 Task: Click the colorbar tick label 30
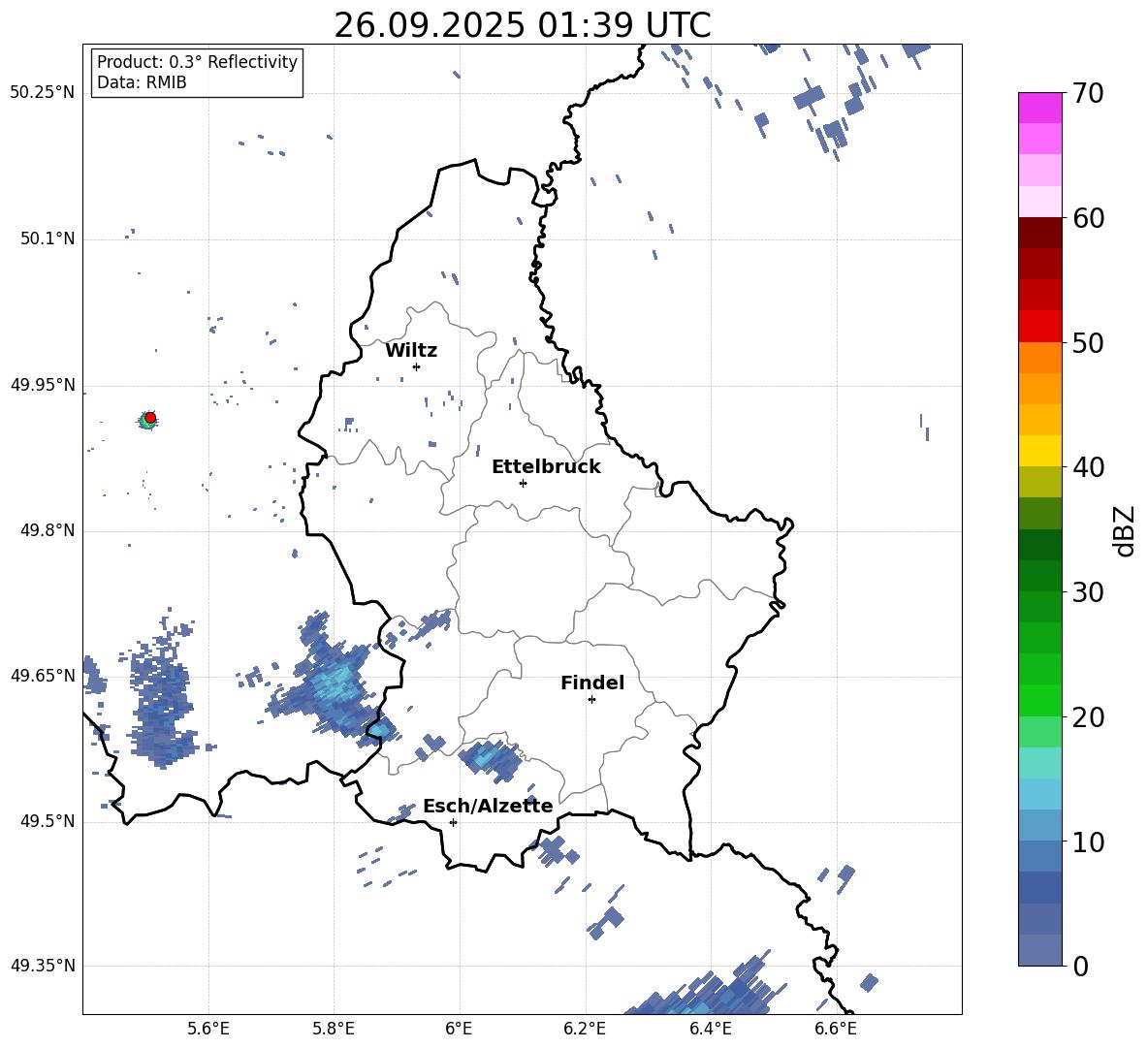1088,592
